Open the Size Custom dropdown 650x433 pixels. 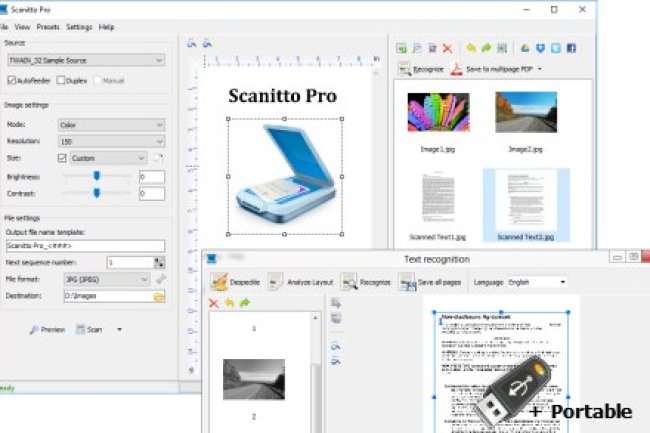pyautogui.click(x=108, y=158)
